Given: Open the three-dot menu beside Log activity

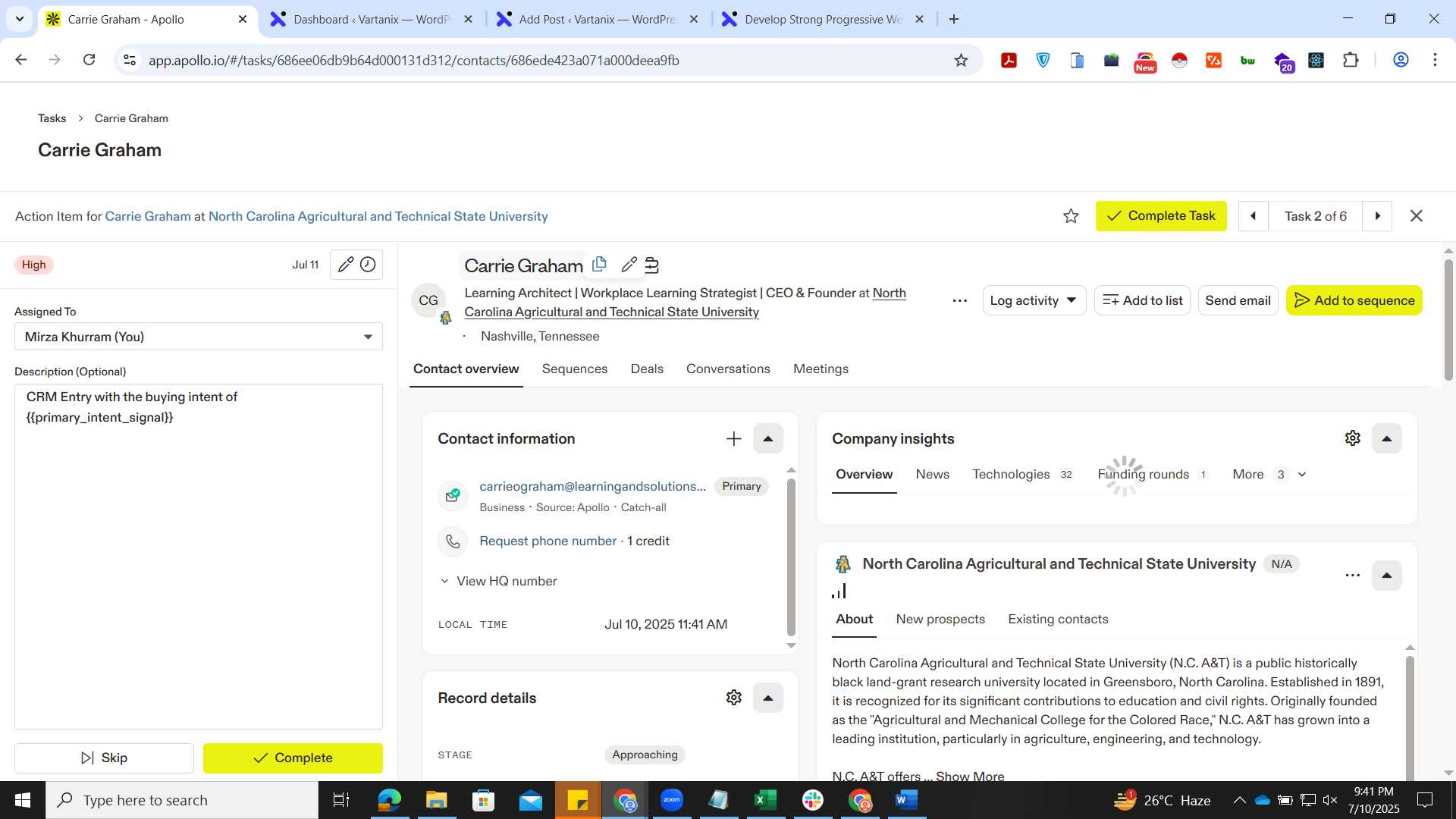Looking at the screenshot, I should 959,300.
